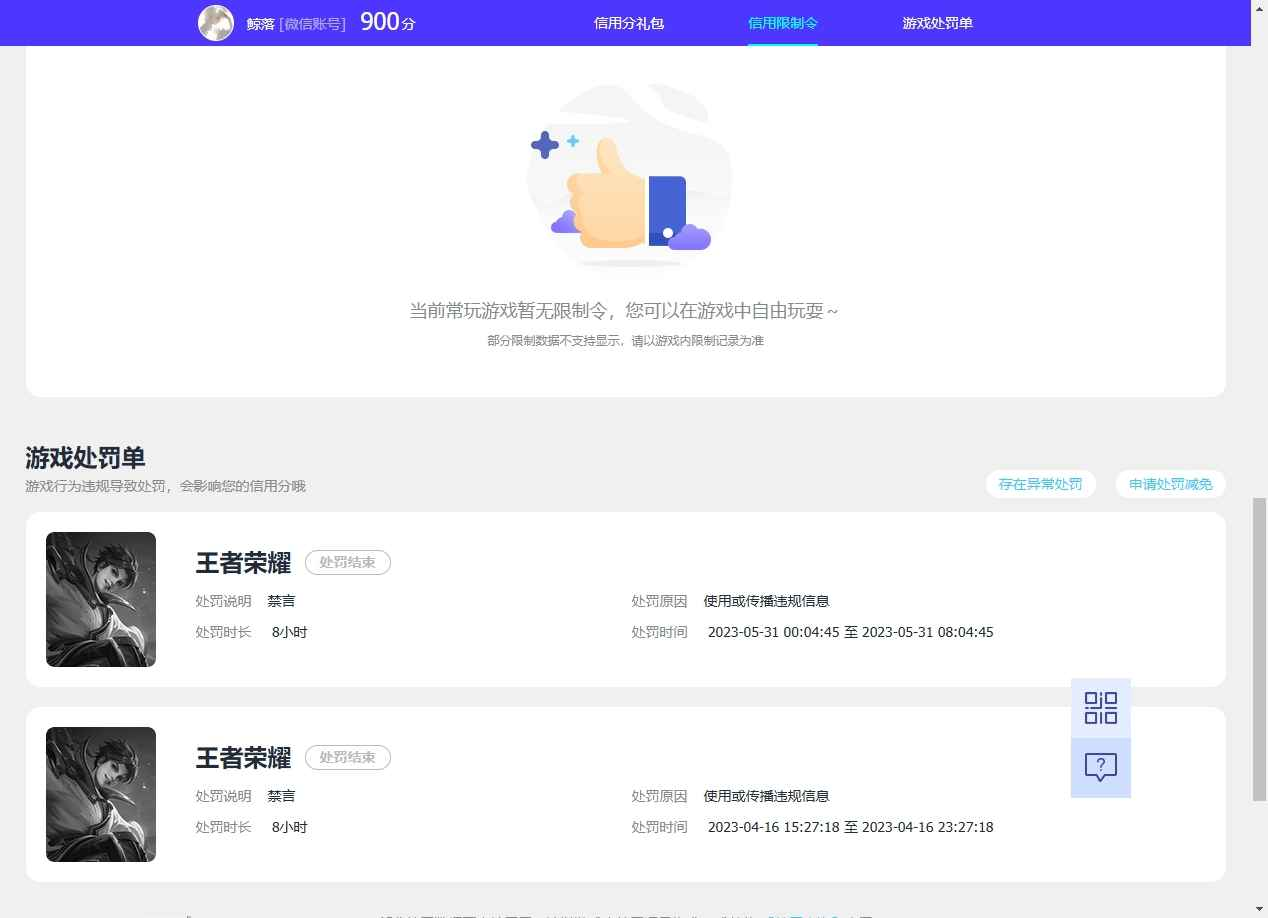
Task: Click 使用或传播违规信息 in the 2023-05-31 card
Action: [766, 601]
